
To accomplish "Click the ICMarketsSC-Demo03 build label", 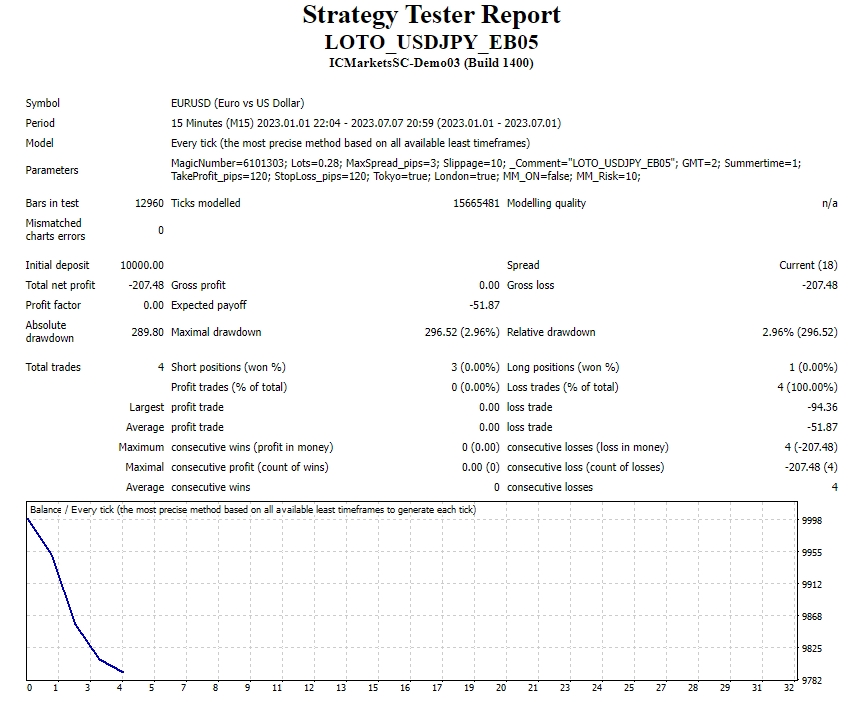I will pyautogui.click(x=432, y=62).
